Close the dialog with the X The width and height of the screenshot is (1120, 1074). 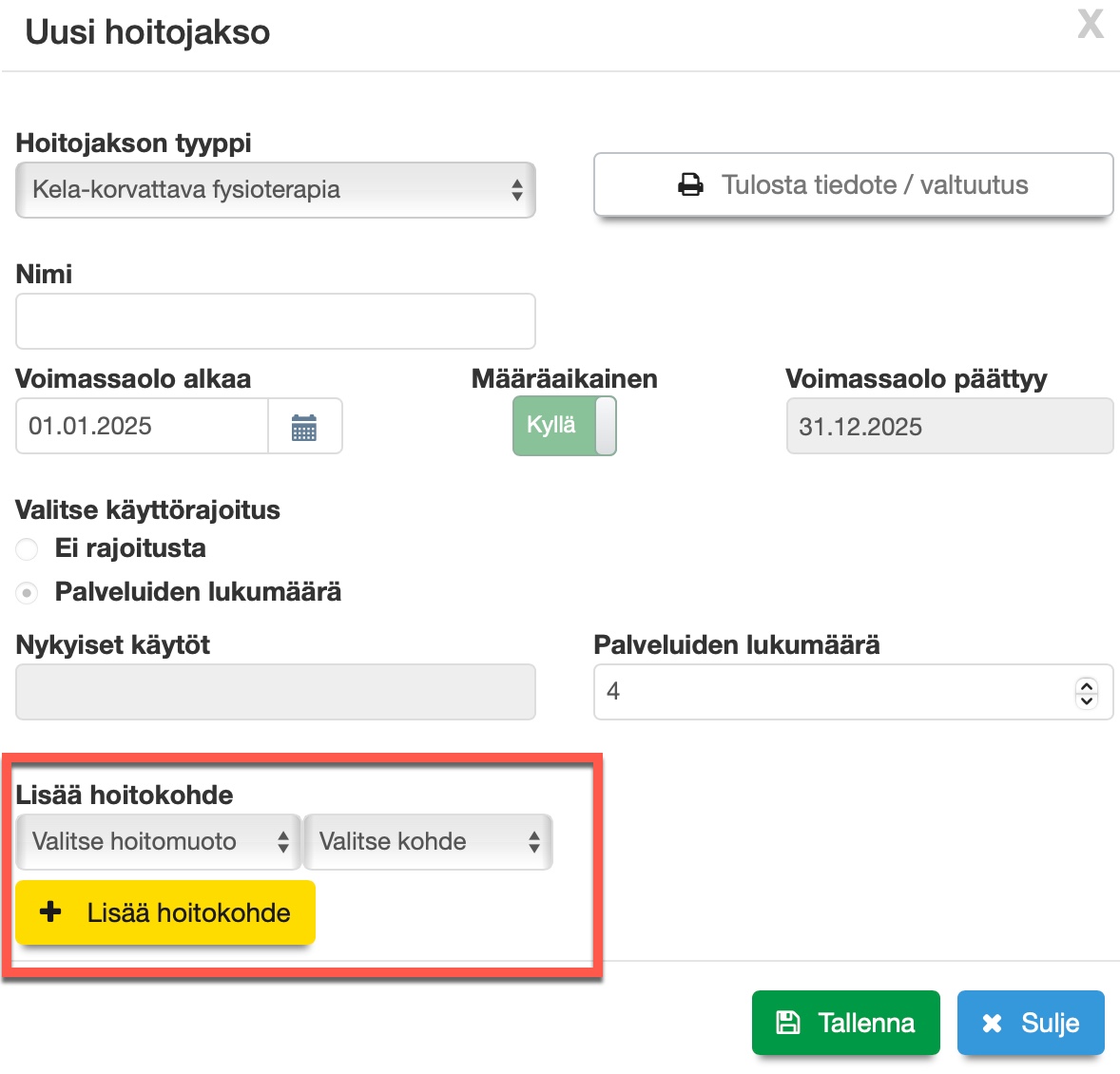(x=1090, y=24)
